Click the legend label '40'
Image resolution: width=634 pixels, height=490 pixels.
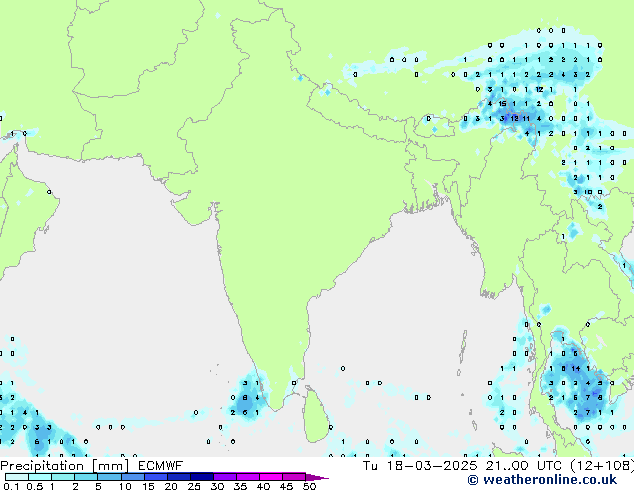click(263, 486)
